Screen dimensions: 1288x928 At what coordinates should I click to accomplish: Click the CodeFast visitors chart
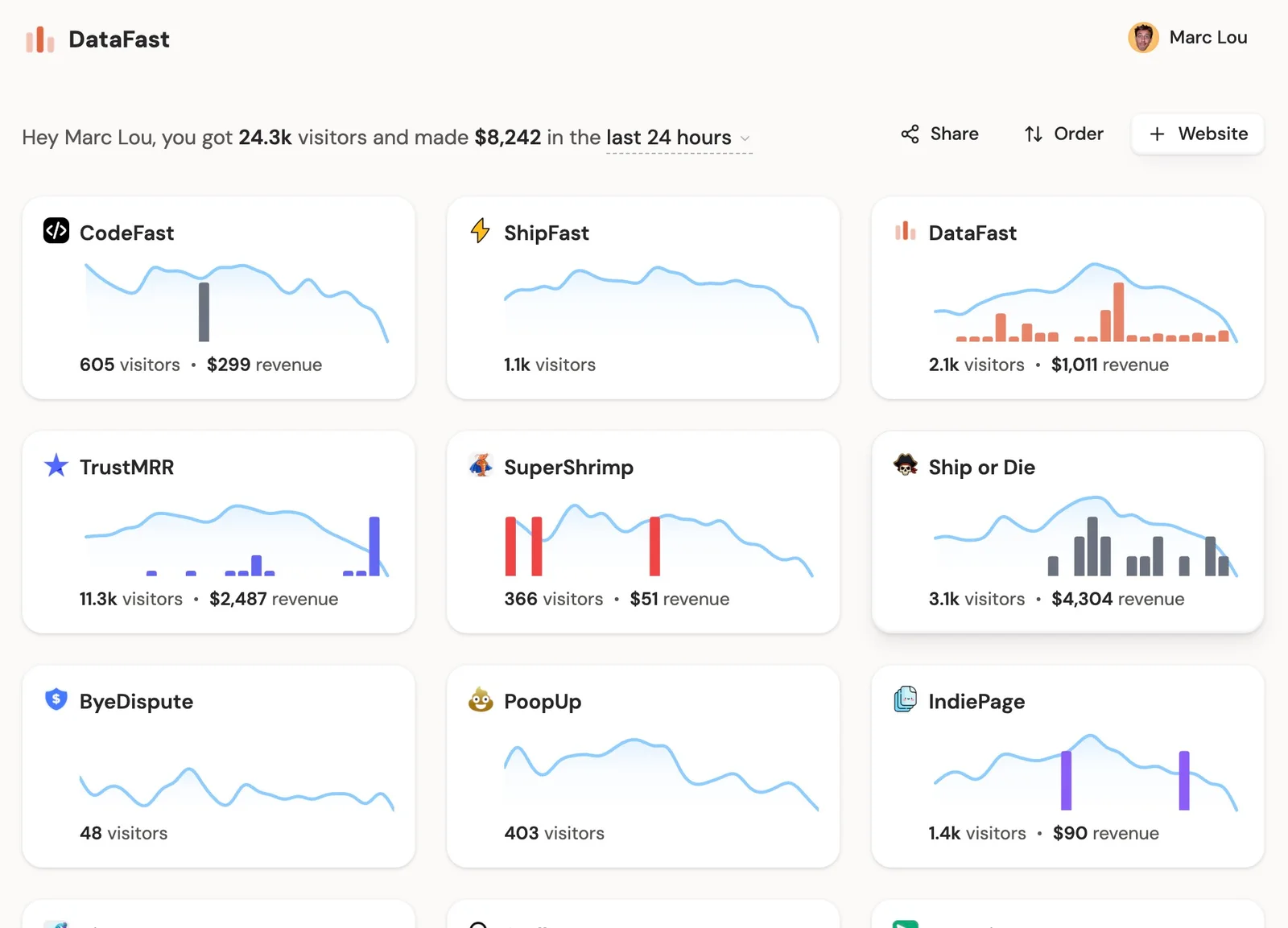(237, 303)
